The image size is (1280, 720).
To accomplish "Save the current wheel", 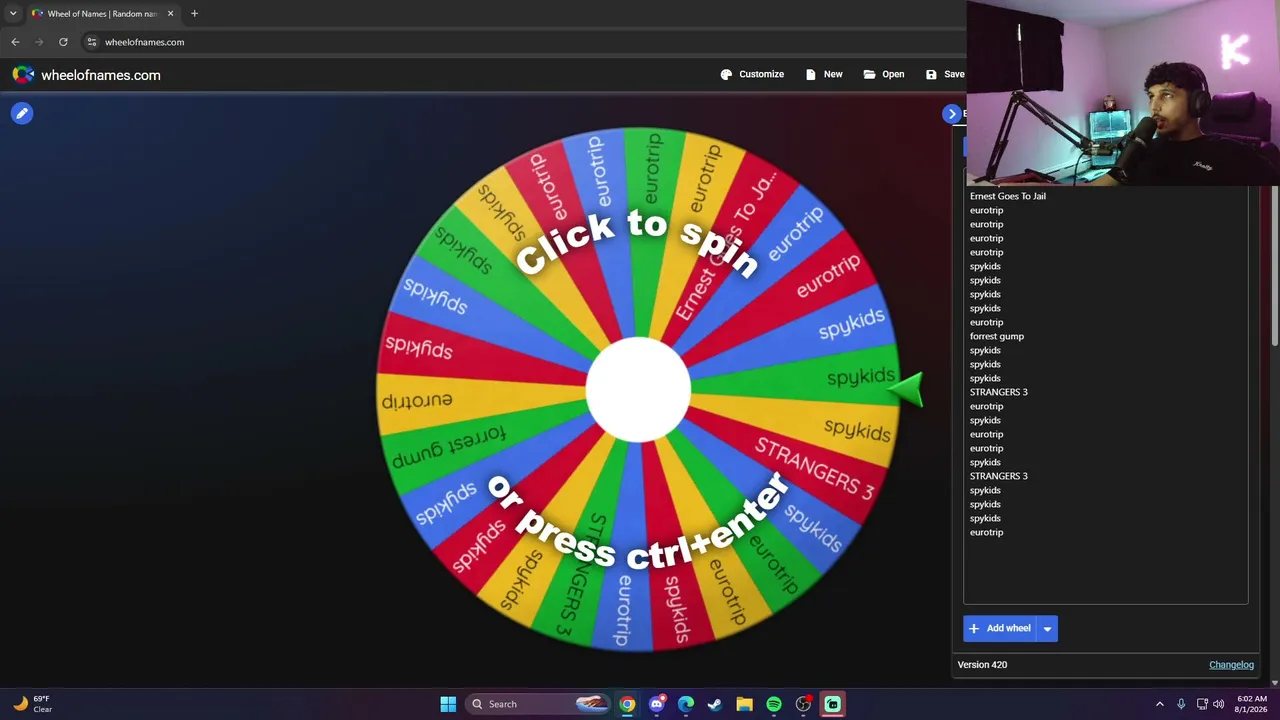I will click(945, 74).
